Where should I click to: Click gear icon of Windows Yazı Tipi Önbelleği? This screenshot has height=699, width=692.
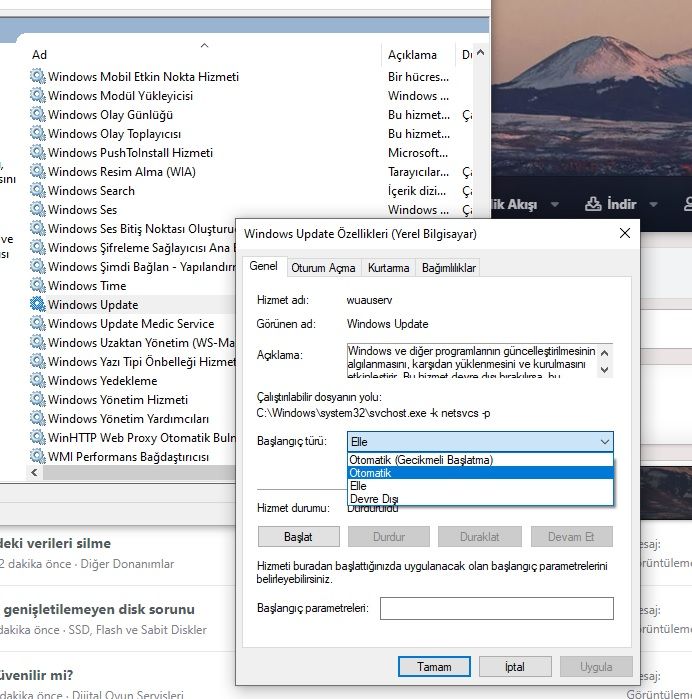[38, 362]
